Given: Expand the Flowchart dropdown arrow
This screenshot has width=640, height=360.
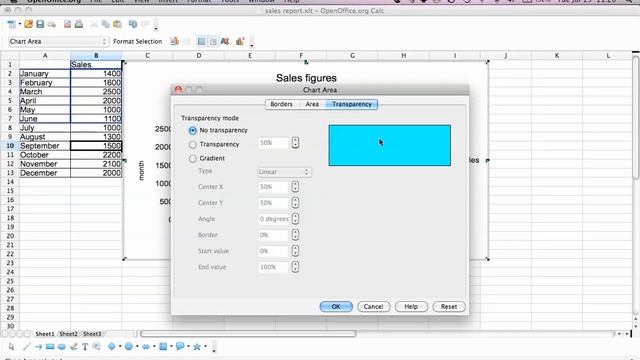Looking at the screenshot, I should (x=171, y=347).
